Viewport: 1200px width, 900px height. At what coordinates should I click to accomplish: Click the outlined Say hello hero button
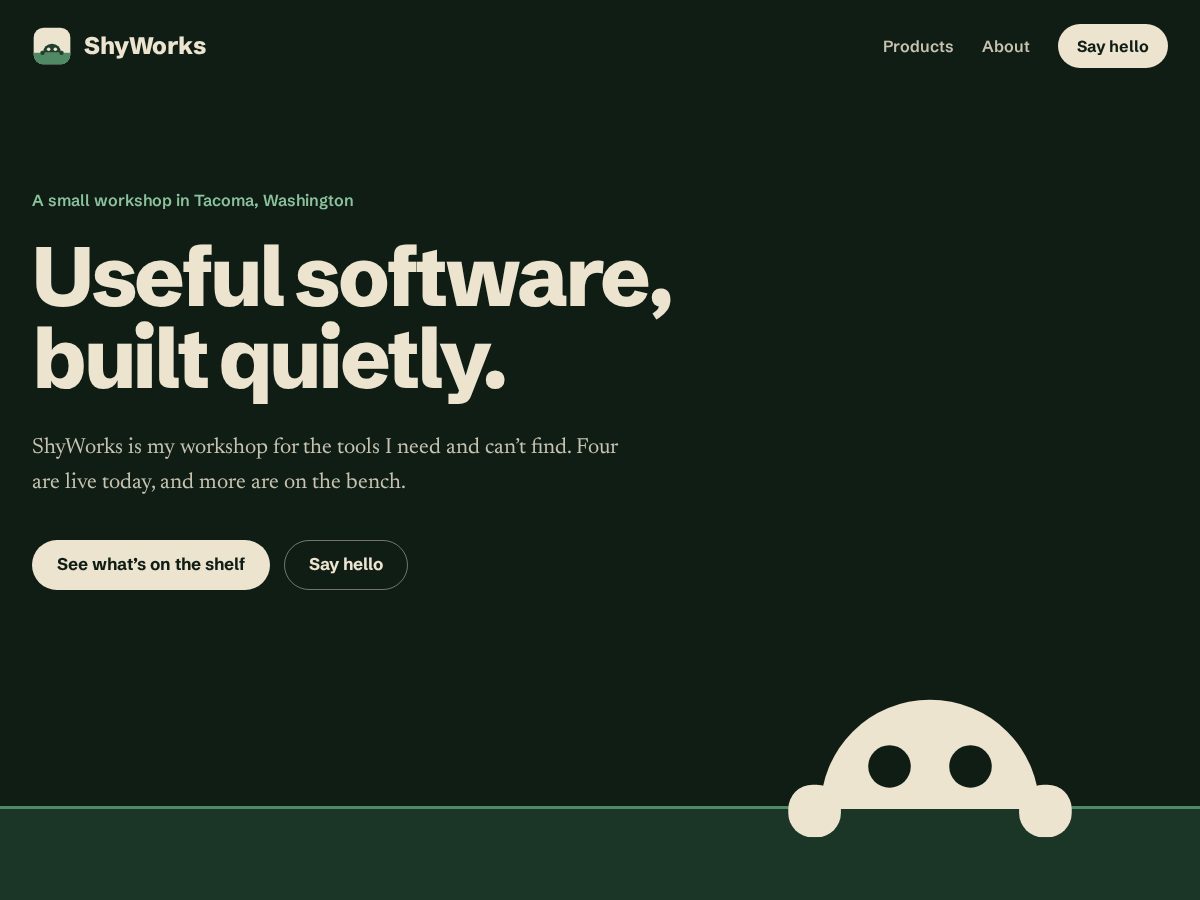(346, 565)
